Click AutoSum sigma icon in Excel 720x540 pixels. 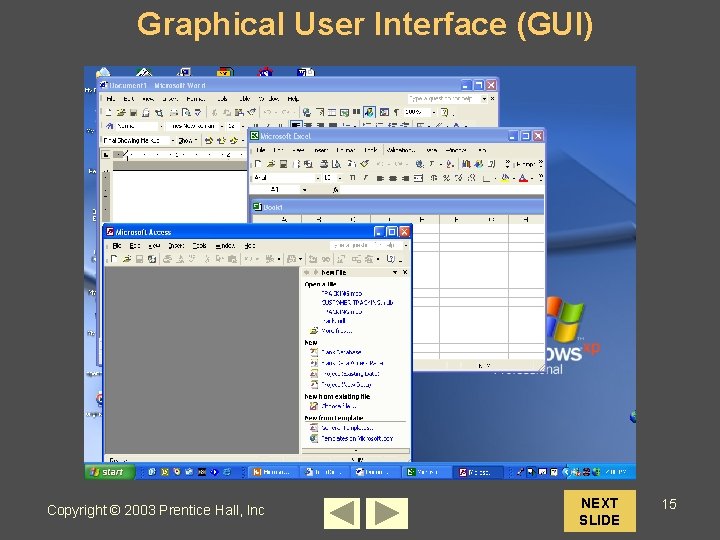click(432, 164)
